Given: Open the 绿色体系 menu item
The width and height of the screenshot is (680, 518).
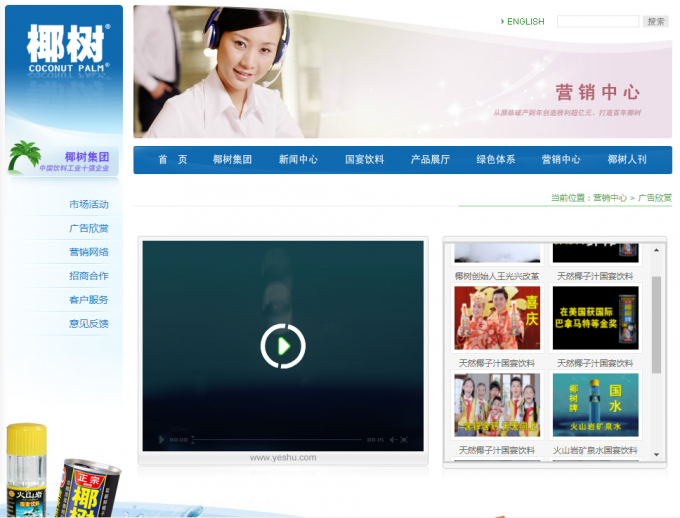Looking at the screenshot, I should coord(496,160).
